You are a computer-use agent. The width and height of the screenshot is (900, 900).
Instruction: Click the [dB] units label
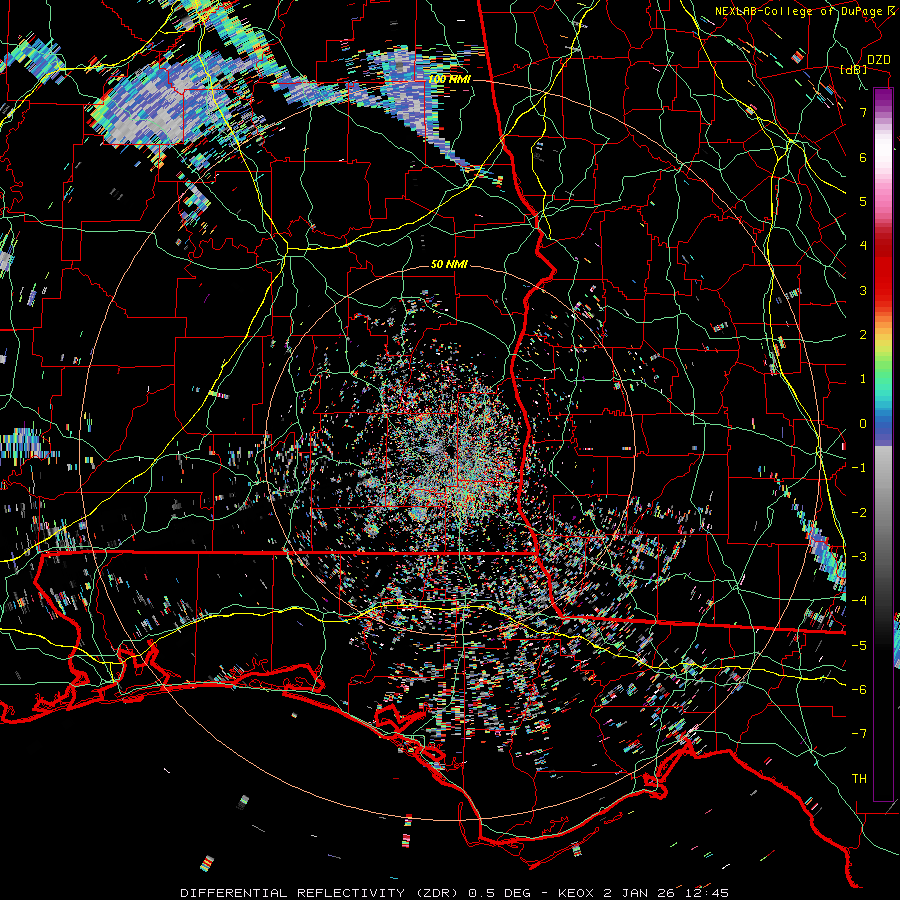(x=854, y=70)
